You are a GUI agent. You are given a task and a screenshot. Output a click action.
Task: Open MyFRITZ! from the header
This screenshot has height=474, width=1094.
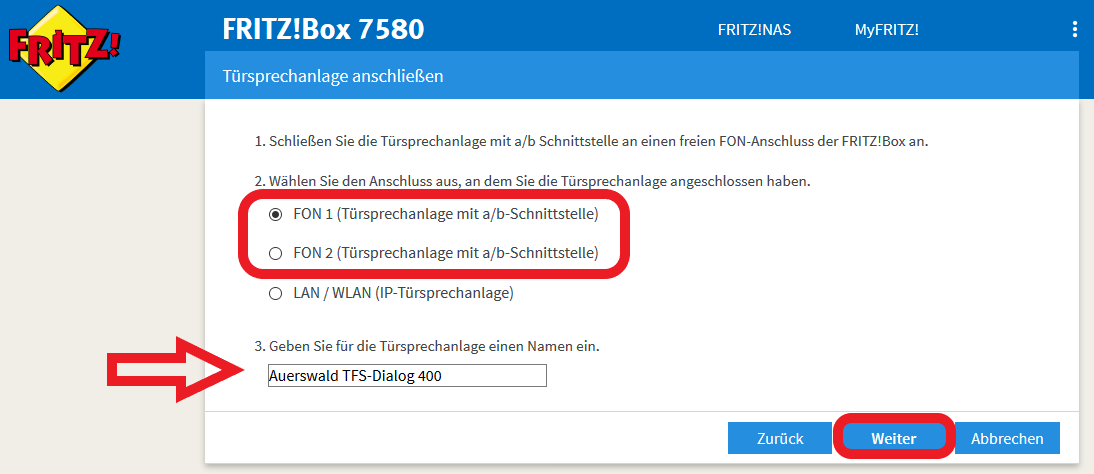click(886, 29)
